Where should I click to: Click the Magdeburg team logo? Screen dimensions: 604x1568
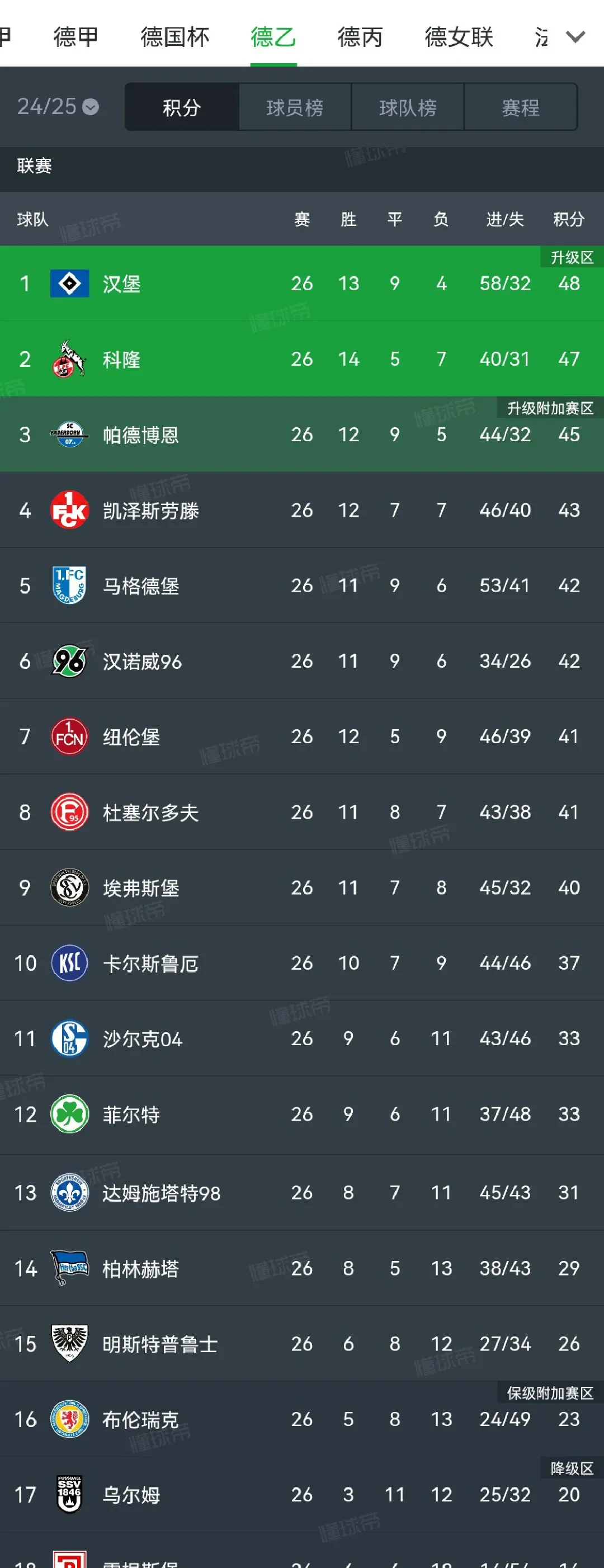(69, 585)
